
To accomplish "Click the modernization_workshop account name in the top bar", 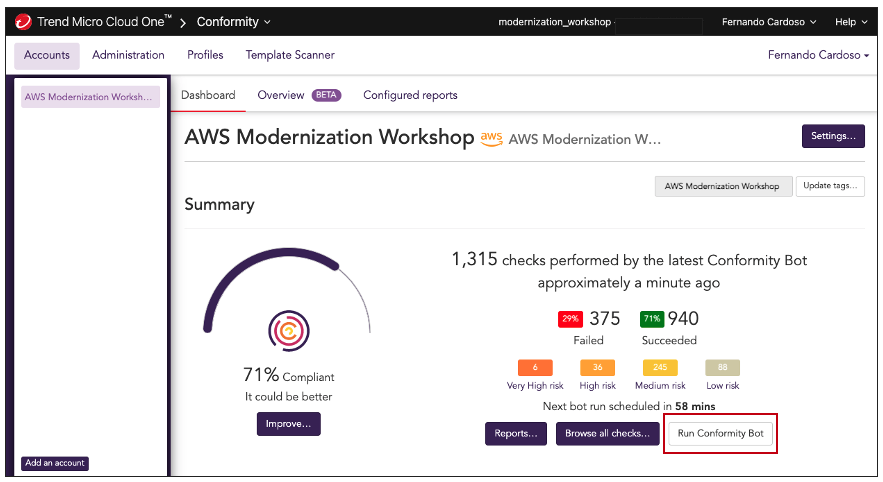I will tap(554, 22).
